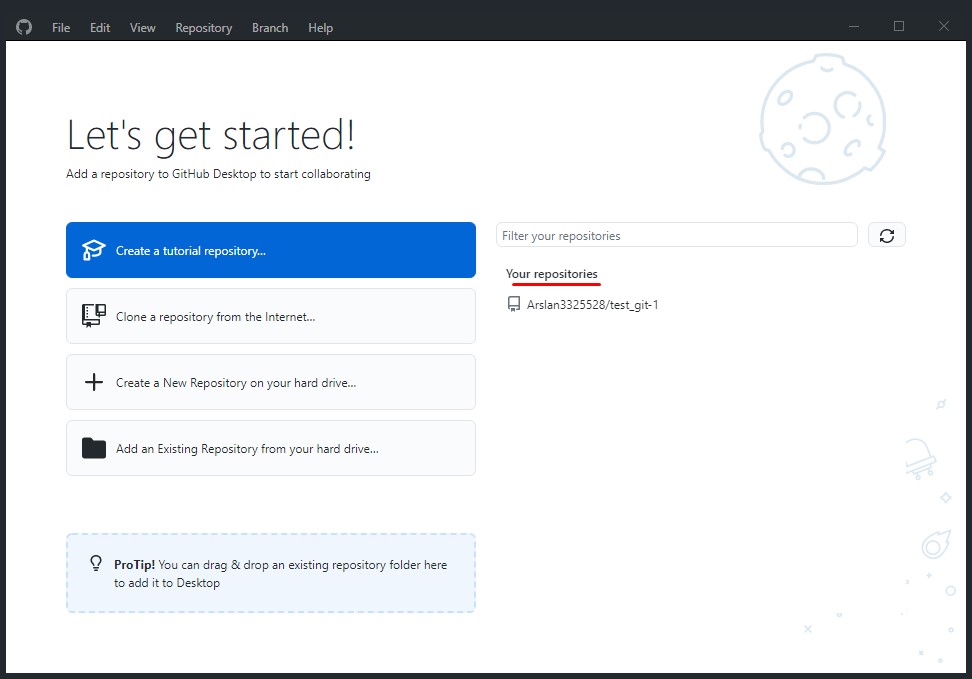Open the View menu
Viewport: 972px width, 679px height.
143,28
